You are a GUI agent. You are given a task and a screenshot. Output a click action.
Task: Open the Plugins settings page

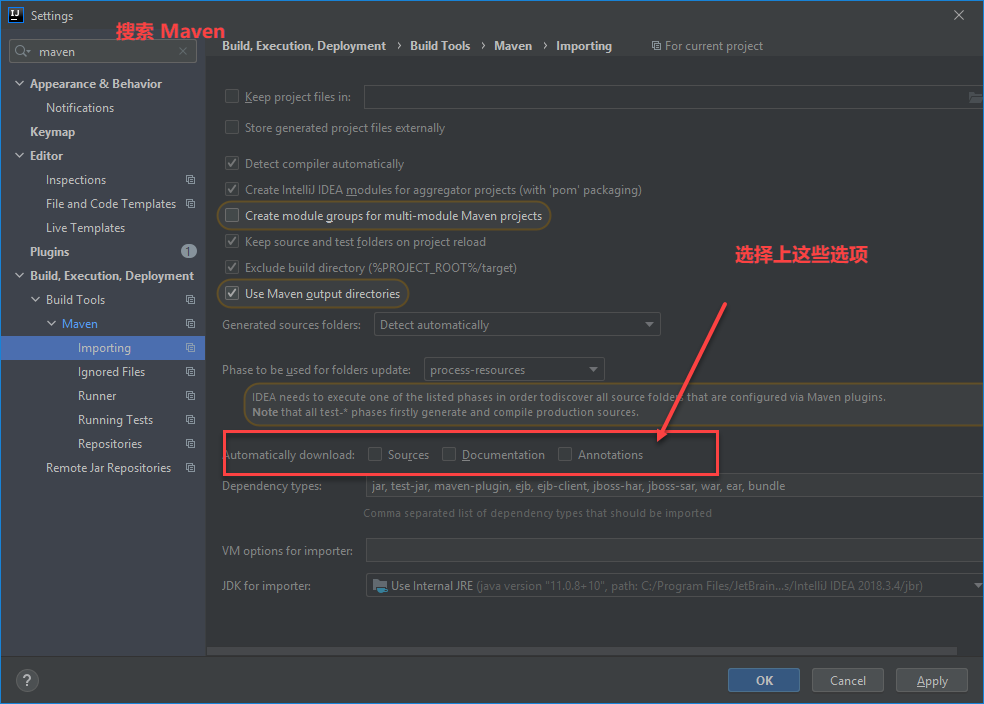50,252
